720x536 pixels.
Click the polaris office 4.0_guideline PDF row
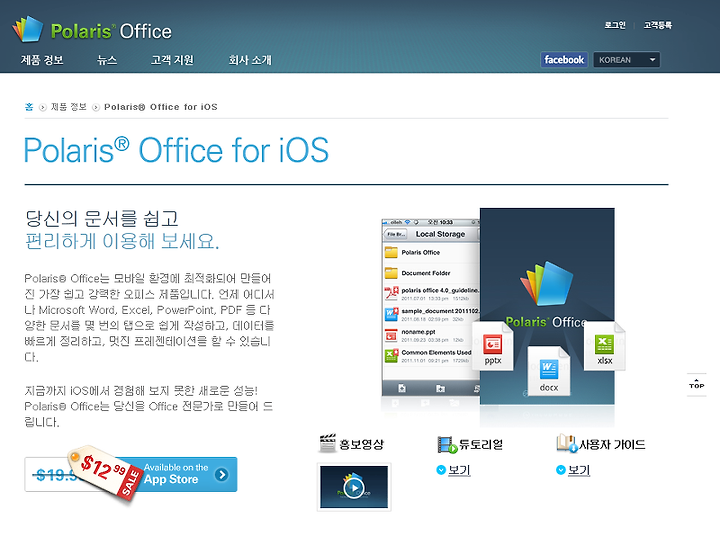pyautogui.click(x=432, y=293)
